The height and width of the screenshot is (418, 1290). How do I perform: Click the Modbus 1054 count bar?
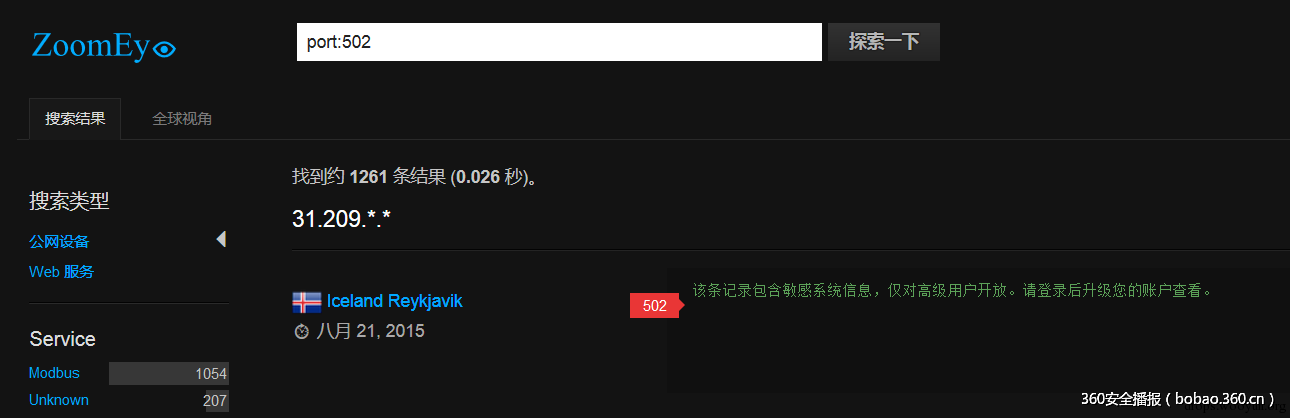click(x=169, y=374)
